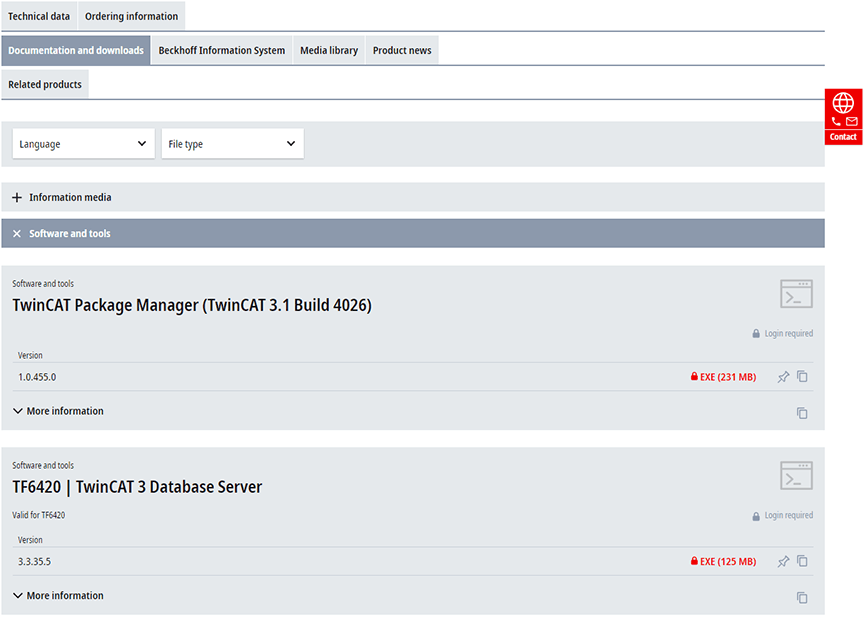The image size is (866, 619).
Task: Copy icon in TF6420 More information row
Action: (x=802, y=597)
